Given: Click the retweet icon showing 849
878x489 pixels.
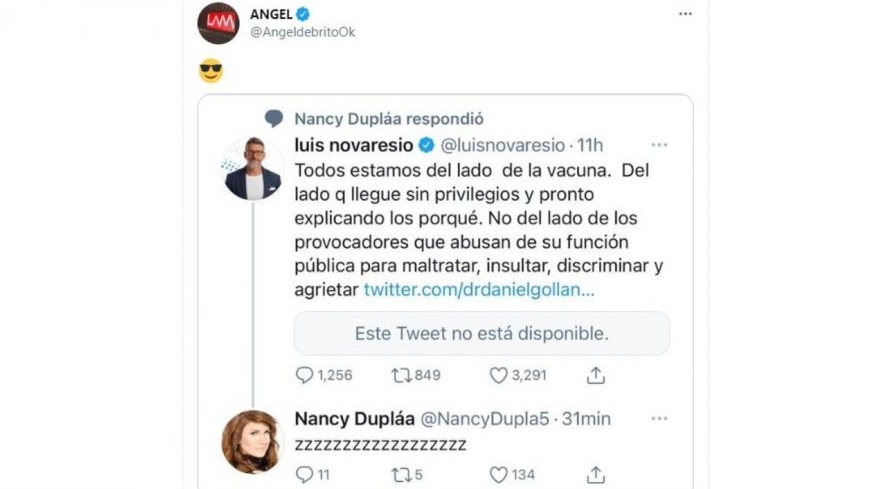Looking at the screenshot, I should (401, 375).
